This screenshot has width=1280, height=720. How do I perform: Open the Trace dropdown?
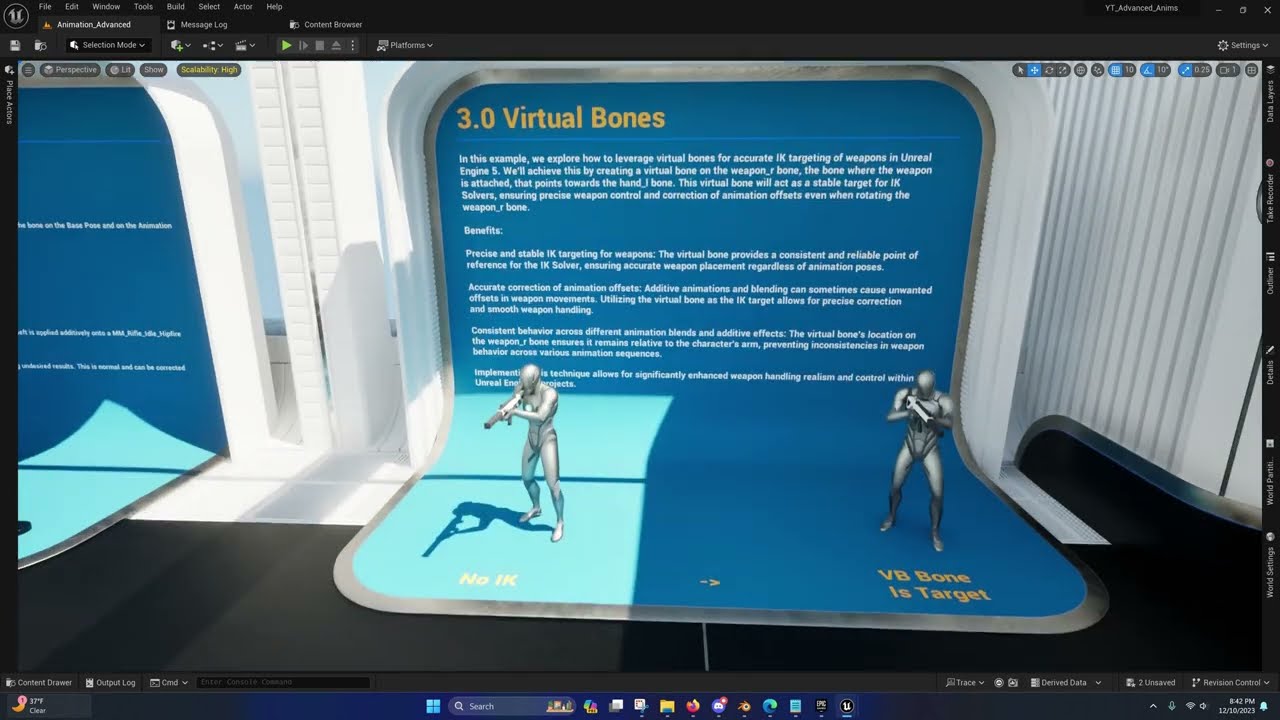point(965,682)
